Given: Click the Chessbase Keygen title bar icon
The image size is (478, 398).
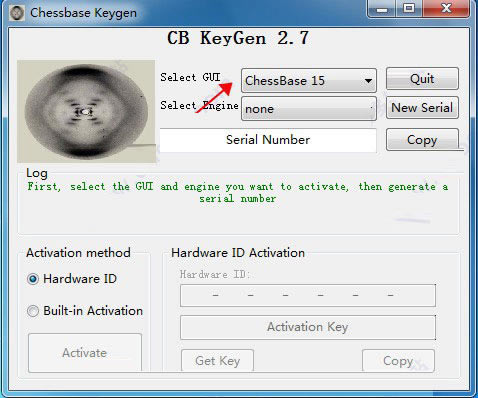Looking at the screenshot, I should coord(17,13).
